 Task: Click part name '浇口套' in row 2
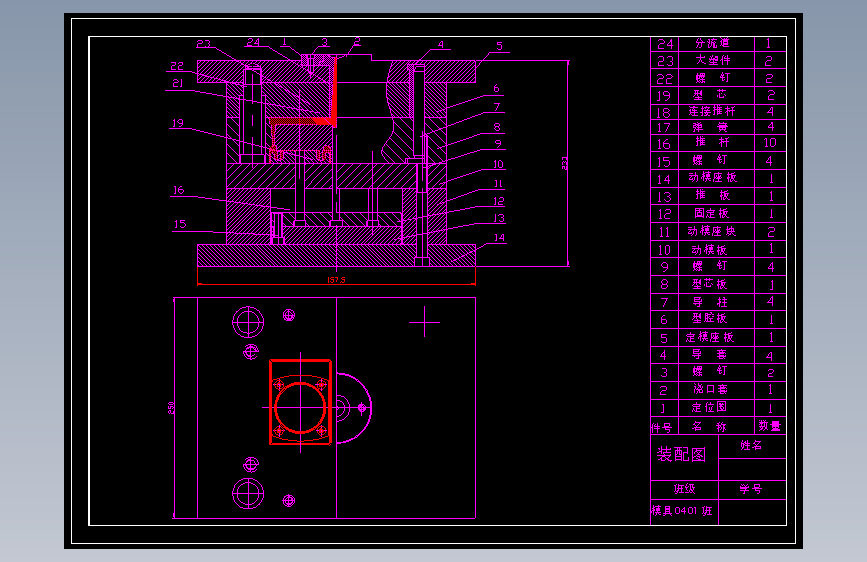pos(711,389)
